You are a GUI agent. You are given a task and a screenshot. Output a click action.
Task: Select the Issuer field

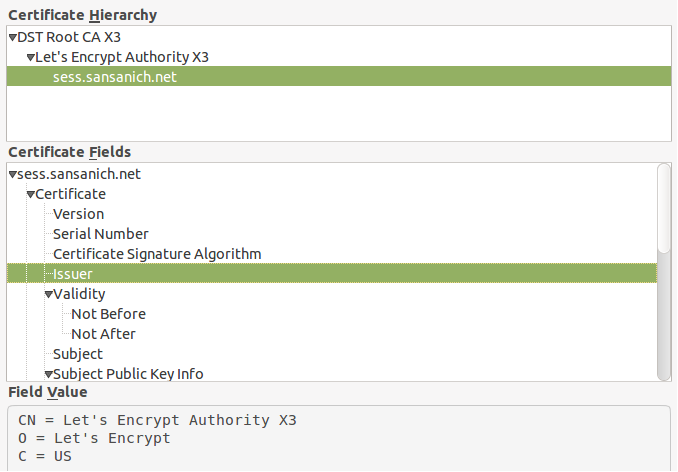(x=73, y=274)
